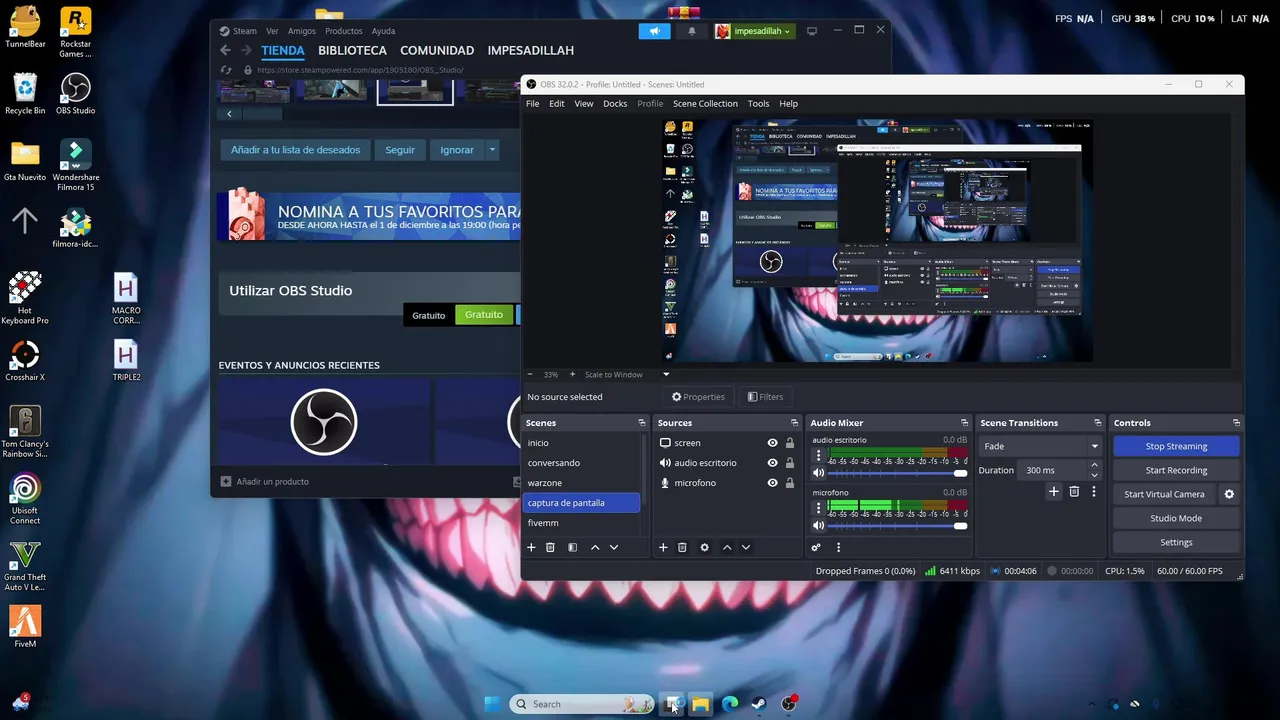Hide the microfono source eye icon
Screen dimensions: 1280x720
(772, 483)
